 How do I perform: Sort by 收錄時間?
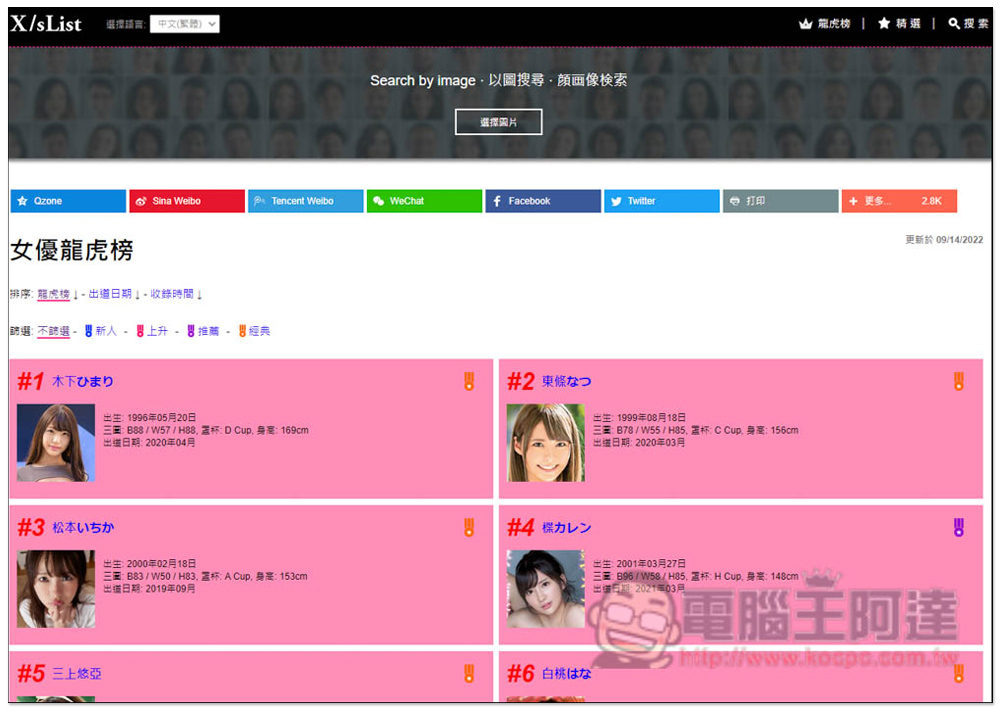172,294
